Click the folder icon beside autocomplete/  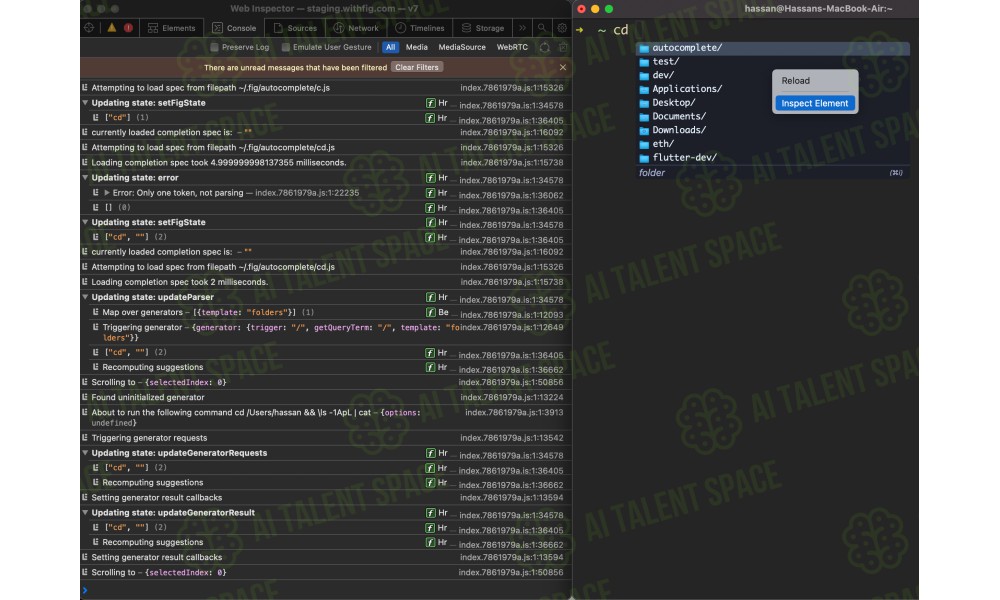tap(644, 48)
